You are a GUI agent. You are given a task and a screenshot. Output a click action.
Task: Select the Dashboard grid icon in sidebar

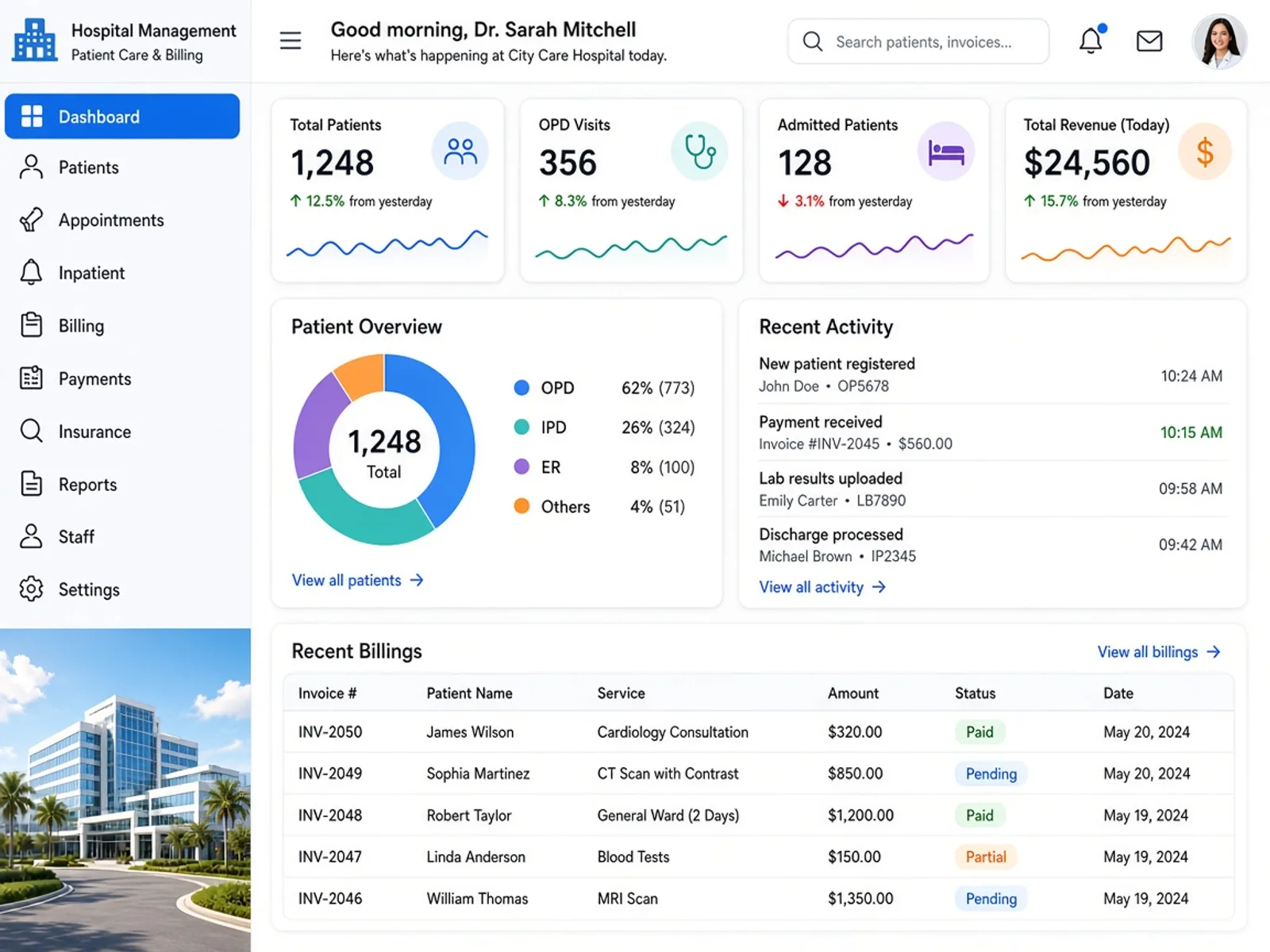coord(32,116)
